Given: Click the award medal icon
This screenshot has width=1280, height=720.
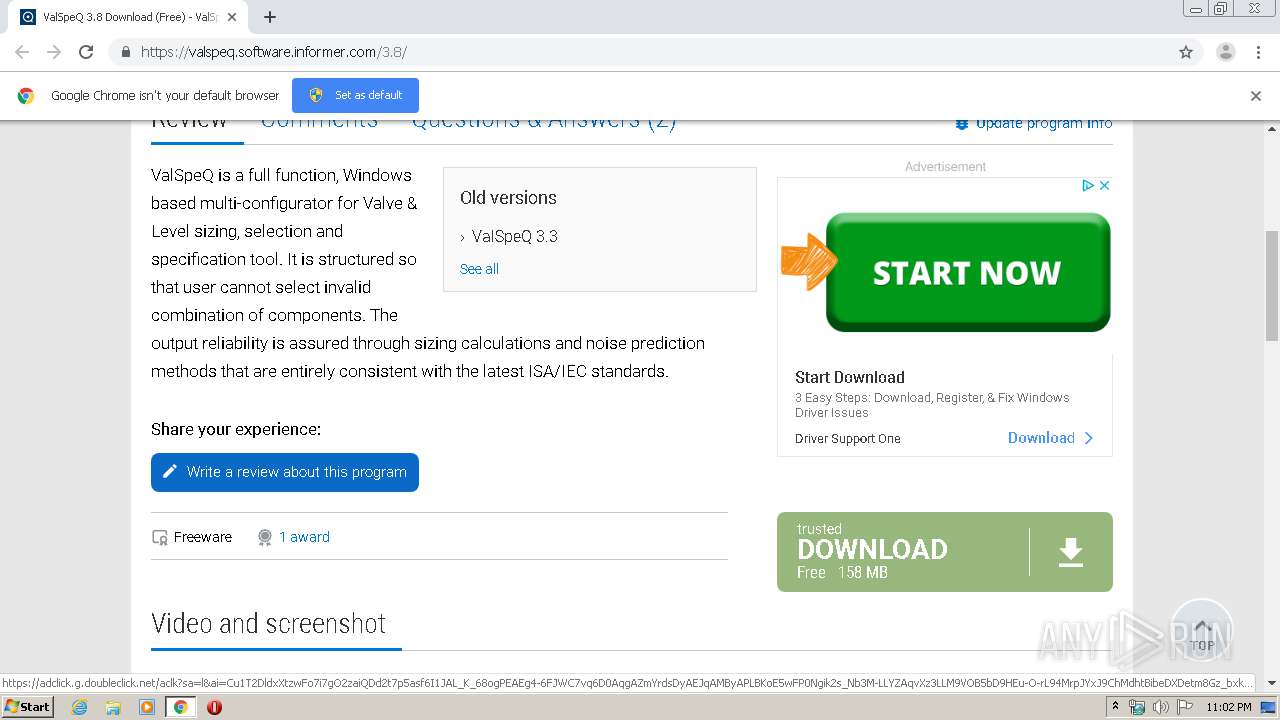Looking at the screenshot, I should (265, 537).
